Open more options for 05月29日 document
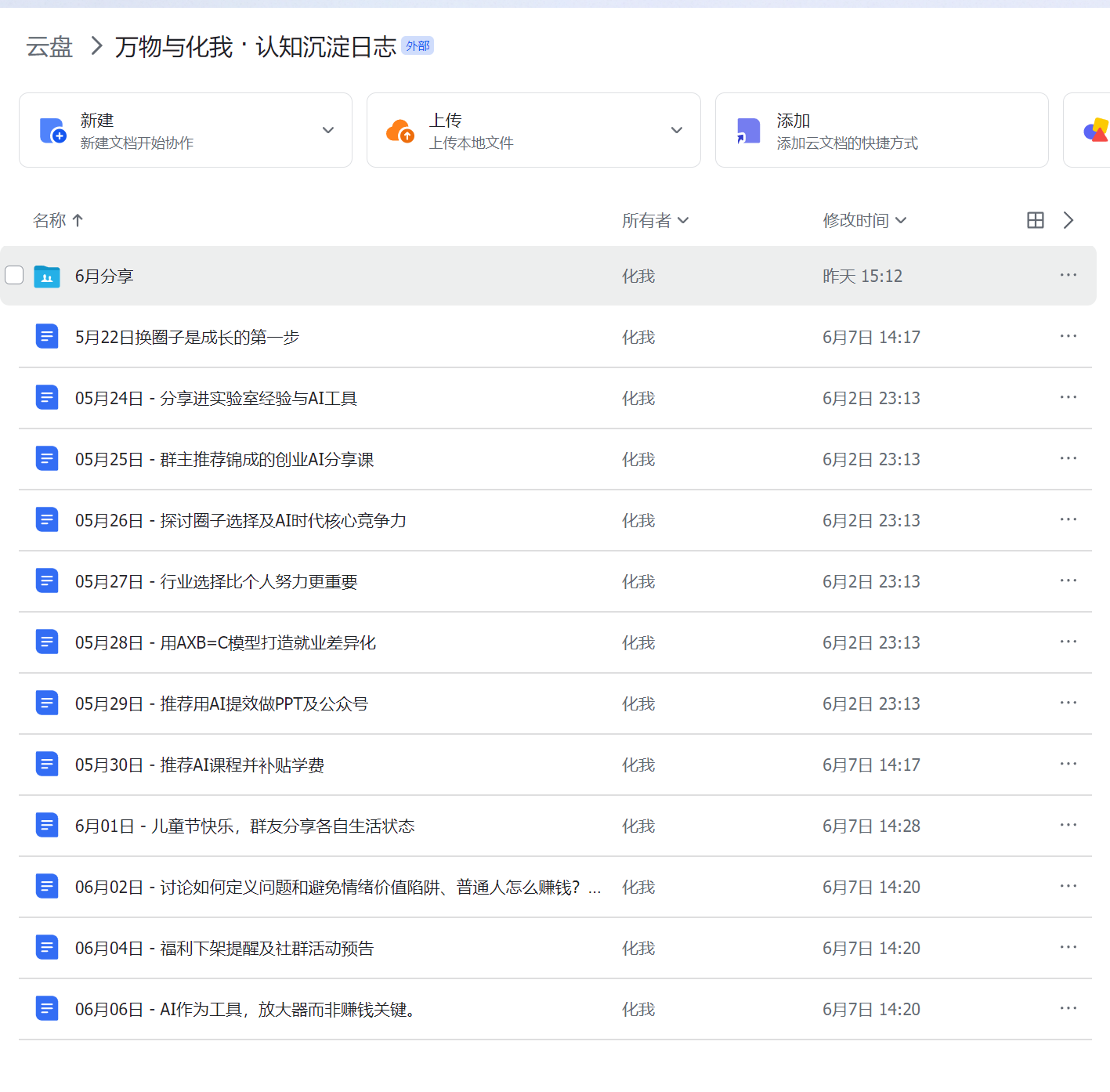Viewport: 1110px width, 1092px height. pyautogui.click(x=1068, y=703)
